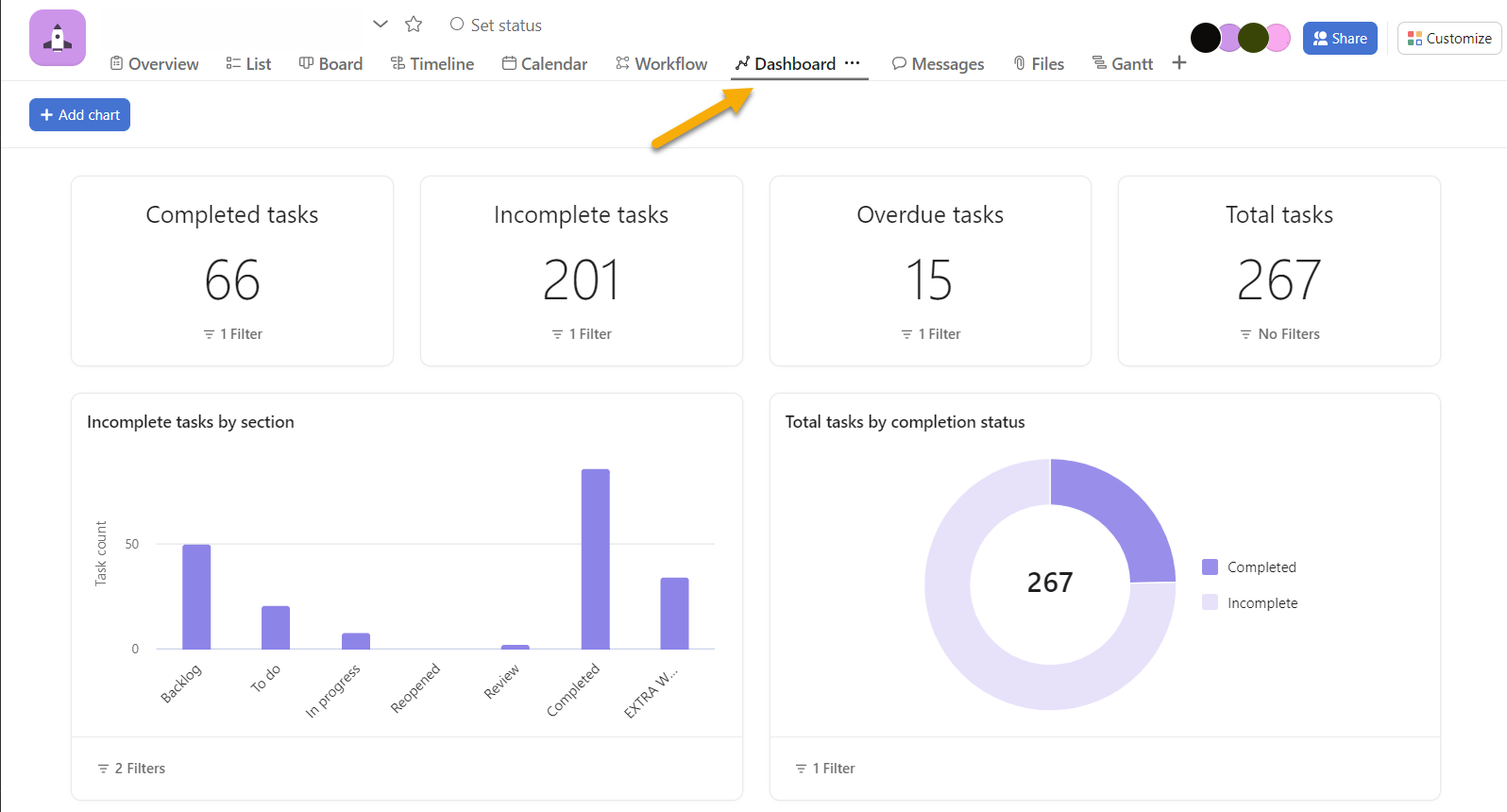The image size is (1507, 812).
Task: Click the Share button
Action: tap(1340, 39)
